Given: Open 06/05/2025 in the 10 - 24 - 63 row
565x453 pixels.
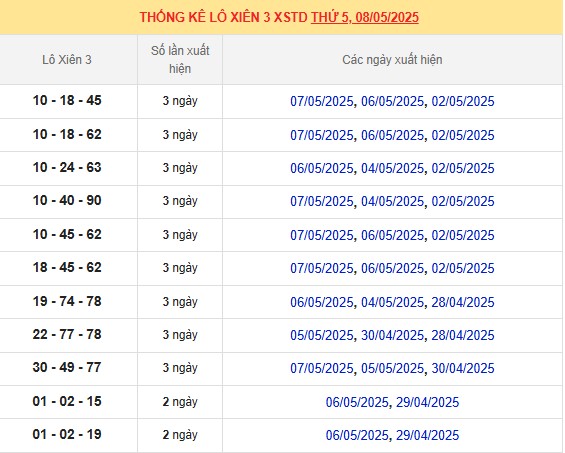Looking at the screenshot, I should point(322,168).
